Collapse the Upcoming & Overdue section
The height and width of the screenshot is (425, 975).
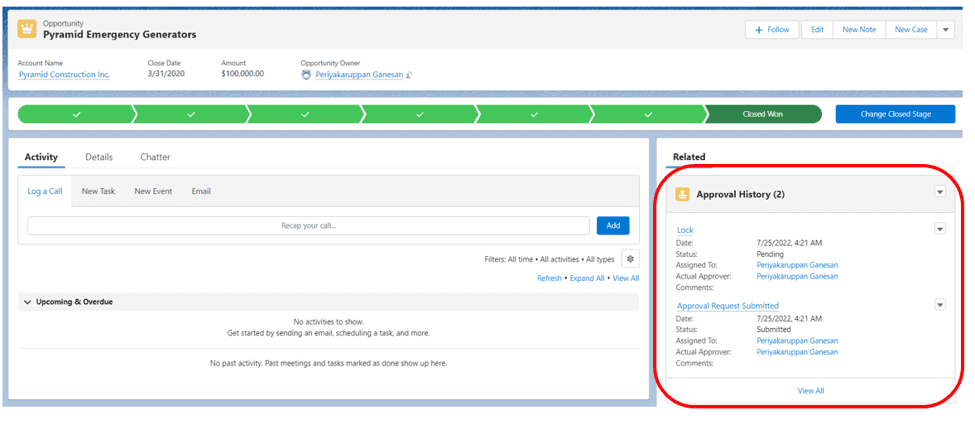point(27,302)
